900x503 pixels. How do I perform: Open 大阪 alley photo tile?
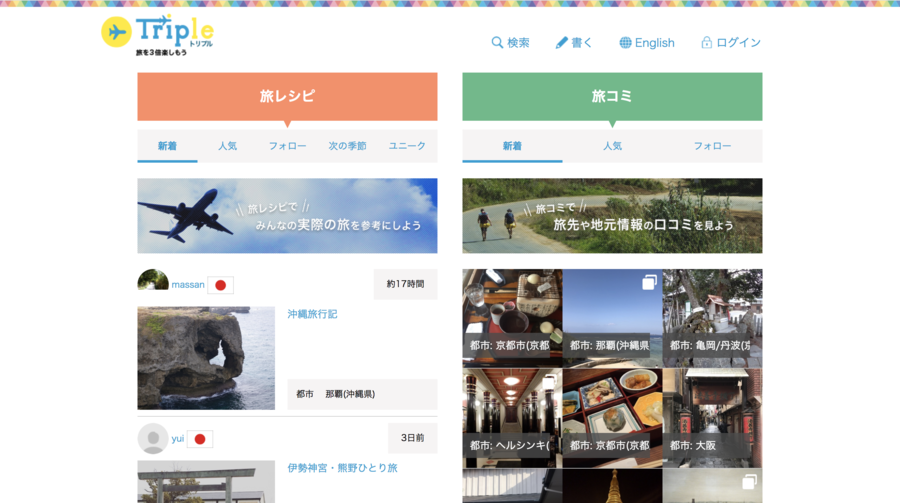(712, 418)
